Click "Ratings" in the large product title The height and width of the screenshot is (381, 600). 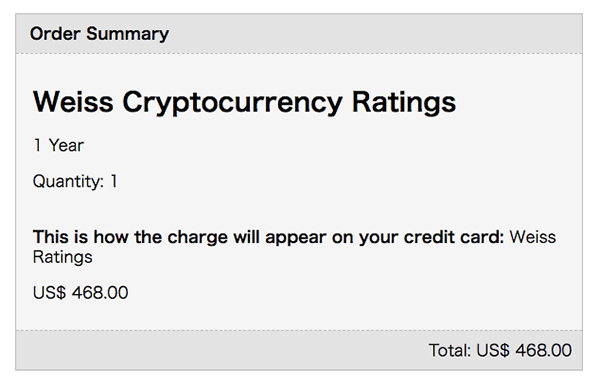[404, 103]
